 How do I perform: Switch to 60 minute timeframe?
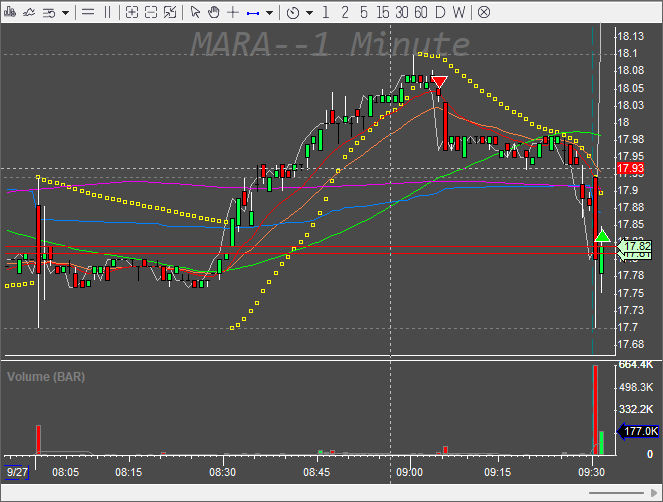421,13
